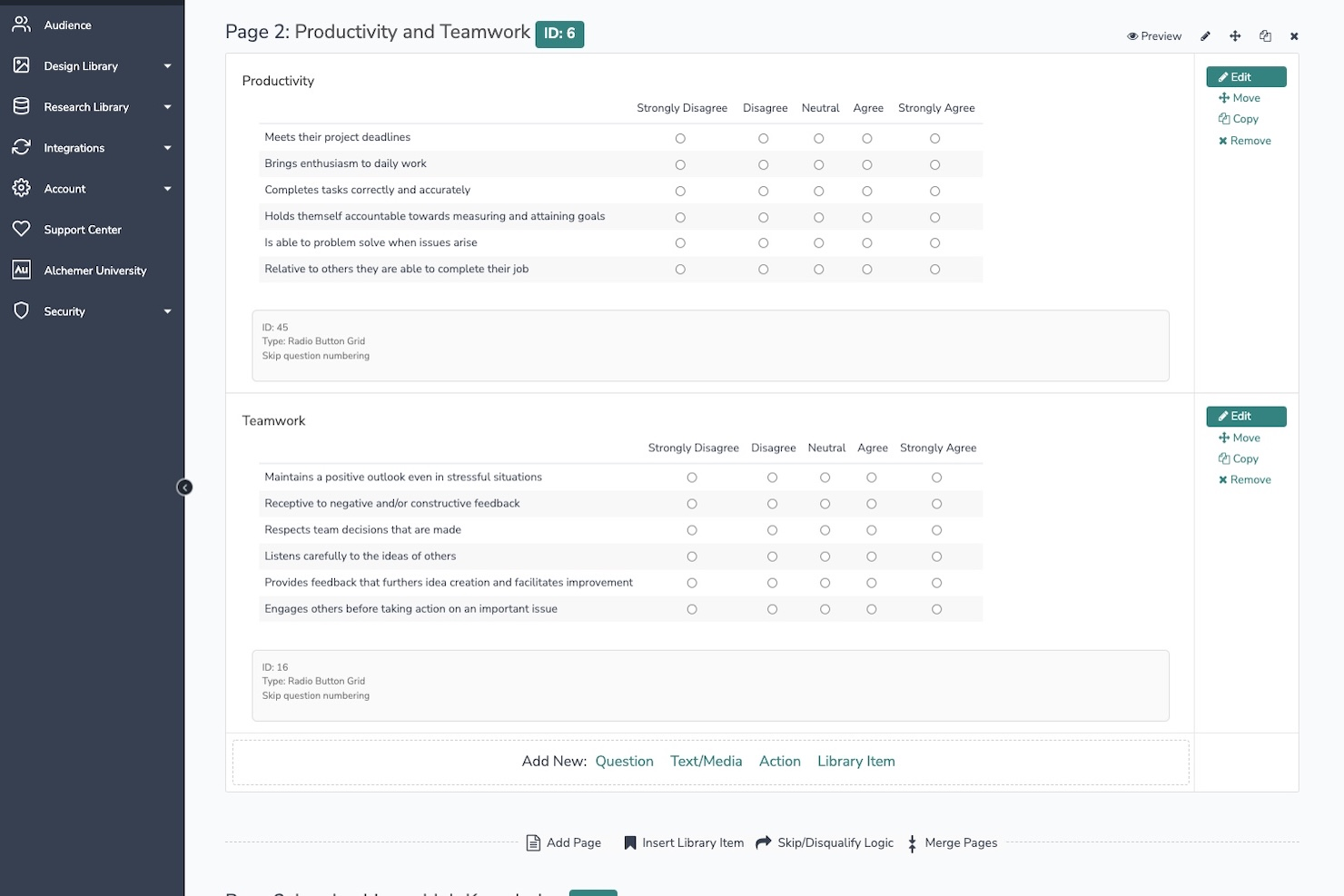This screenshot has height=896, width=1344.
Task: Go to Alchemer University in the sidebar
Action: pos(95,270)
